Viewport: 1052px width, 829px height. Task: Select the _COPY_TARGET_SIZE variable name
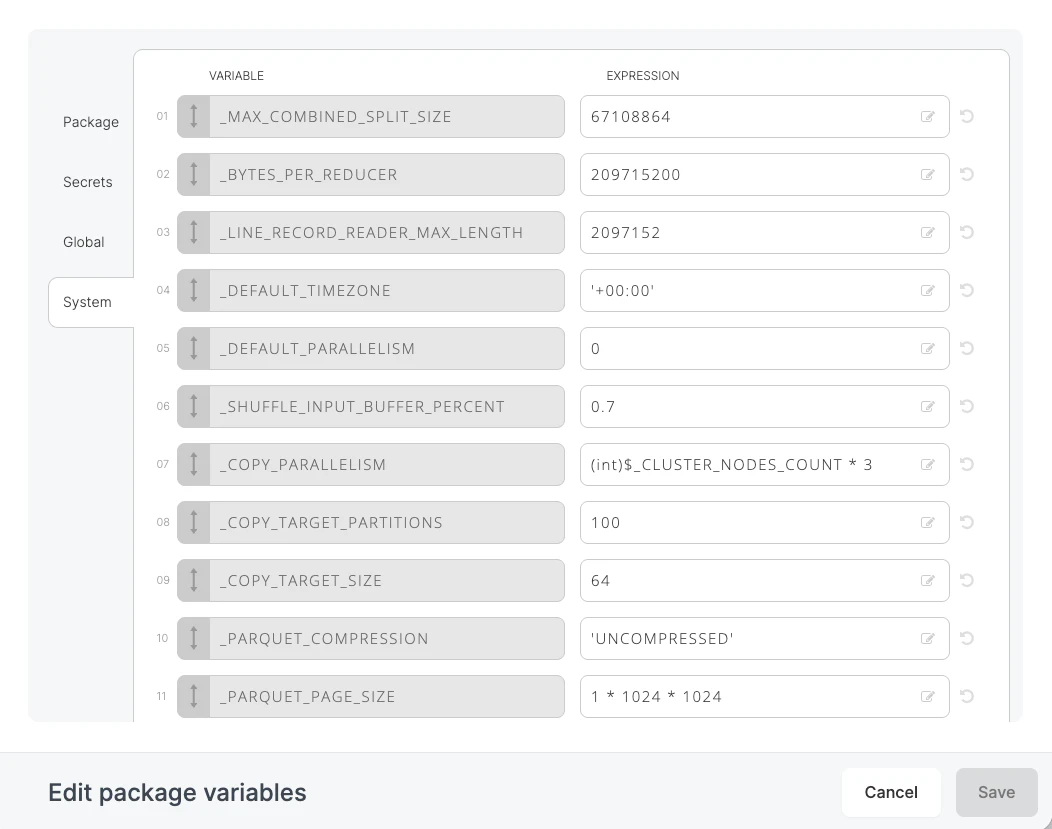pos(301,581)
